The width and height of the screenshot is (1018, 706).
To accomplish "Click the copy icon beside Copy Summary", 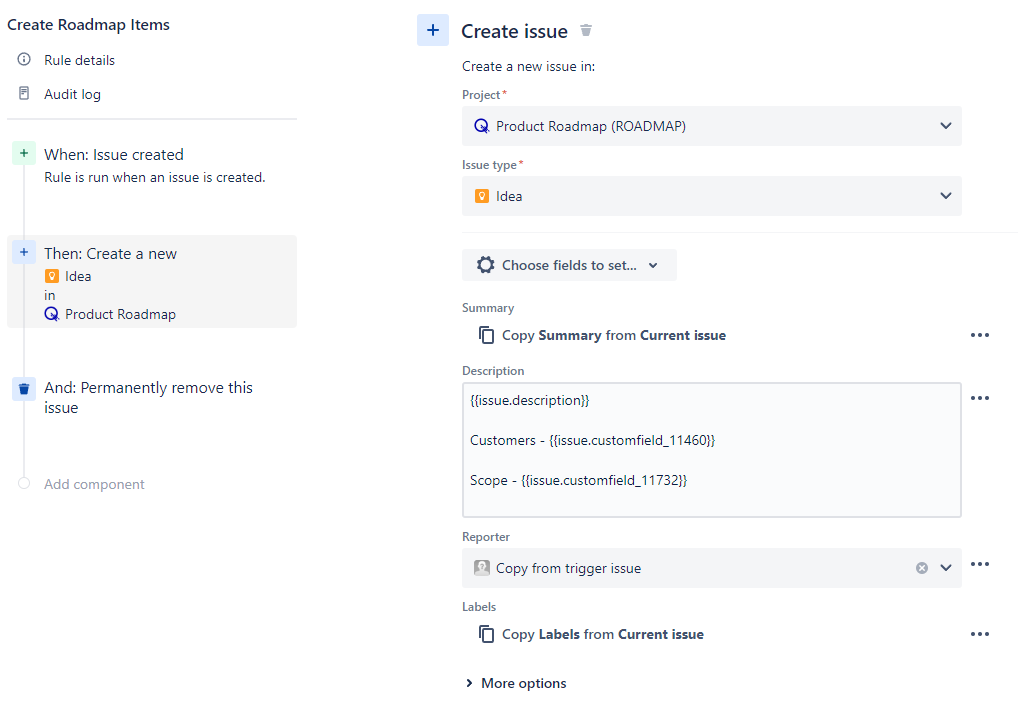I will [486, 334].
